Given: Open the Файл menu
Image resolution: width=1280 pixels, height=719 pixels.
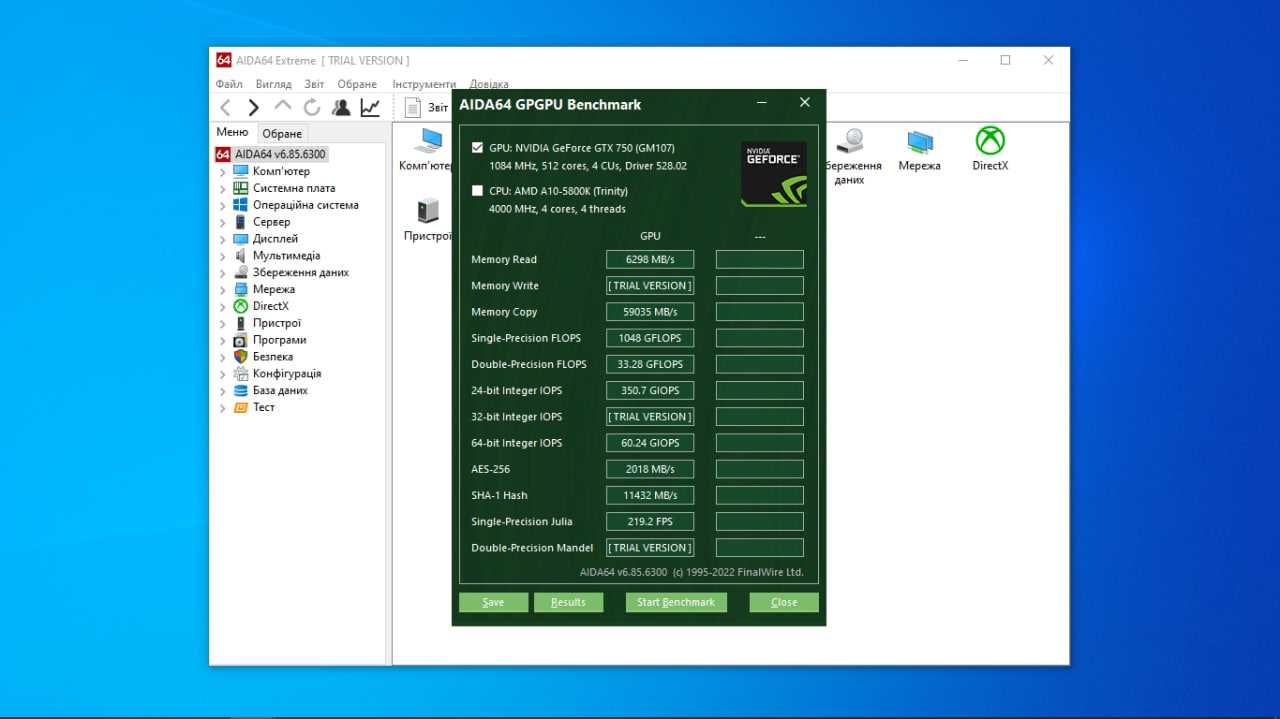Looking at the screenshot, I should [229, 84].
